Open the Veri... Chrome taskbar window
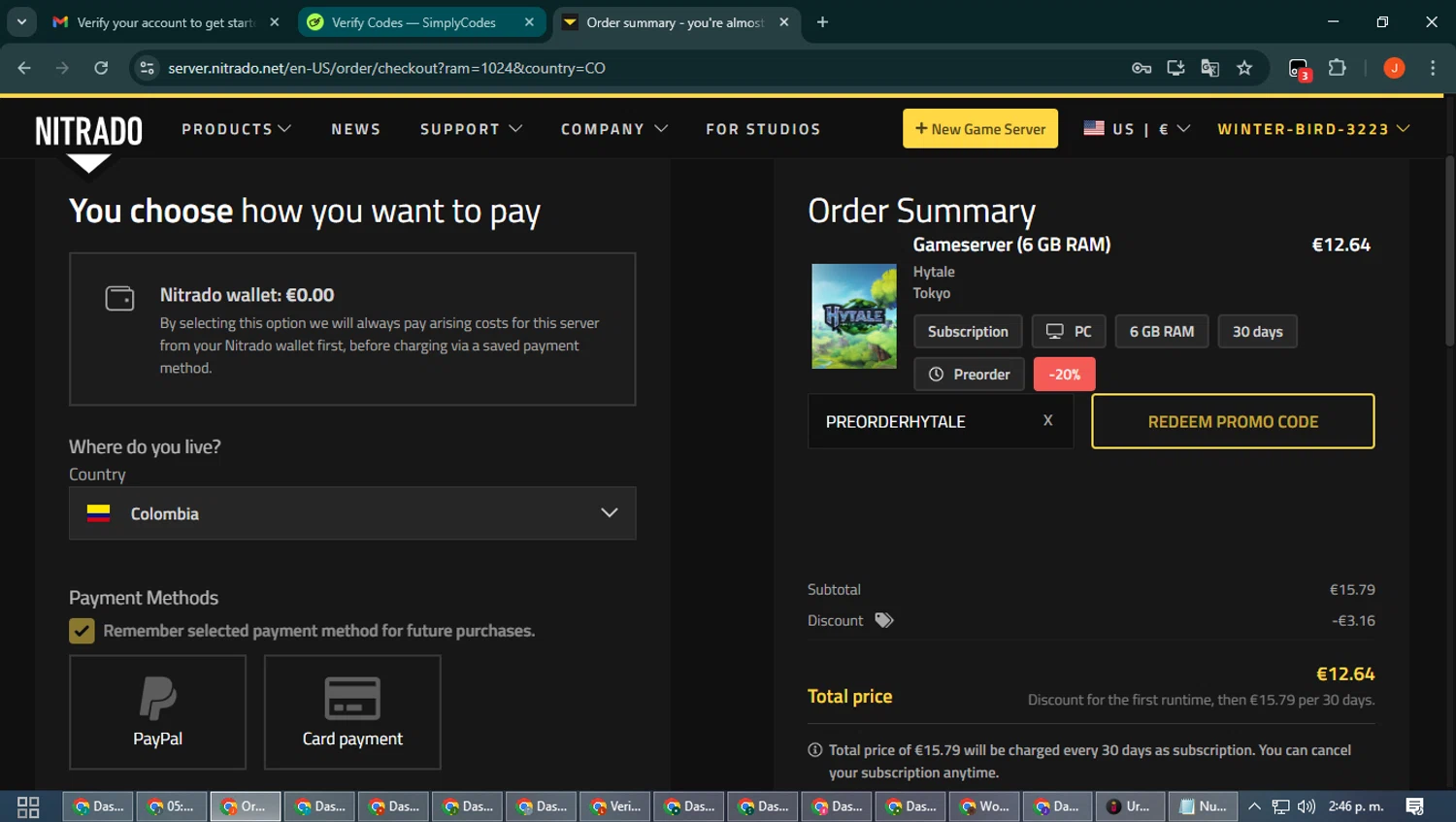This screenshot has width=1456, height=822. pyautogui.click(x=614, y=806)
